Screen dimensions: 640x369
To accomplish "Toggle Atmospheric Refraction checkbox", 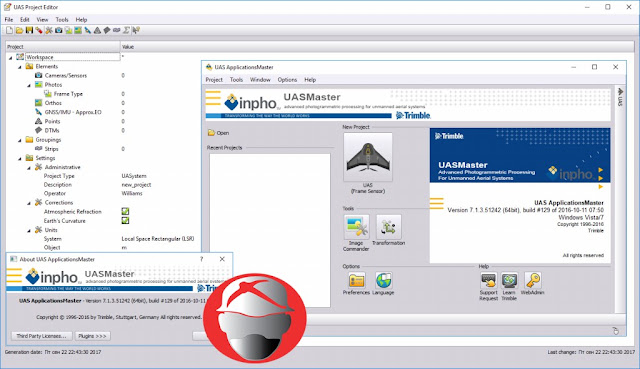I will [125, 211].
